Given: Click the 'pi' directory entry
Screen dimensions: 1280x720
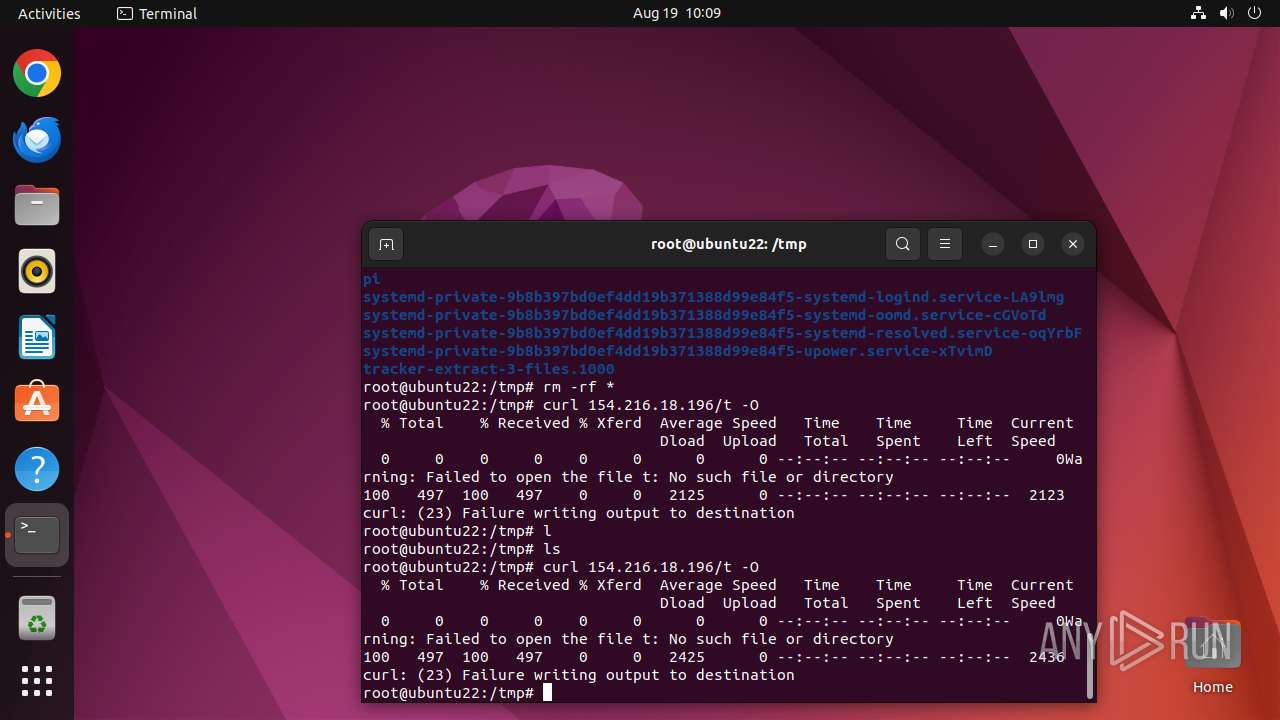Looking at the screenshot, I should tap(371, 279).
